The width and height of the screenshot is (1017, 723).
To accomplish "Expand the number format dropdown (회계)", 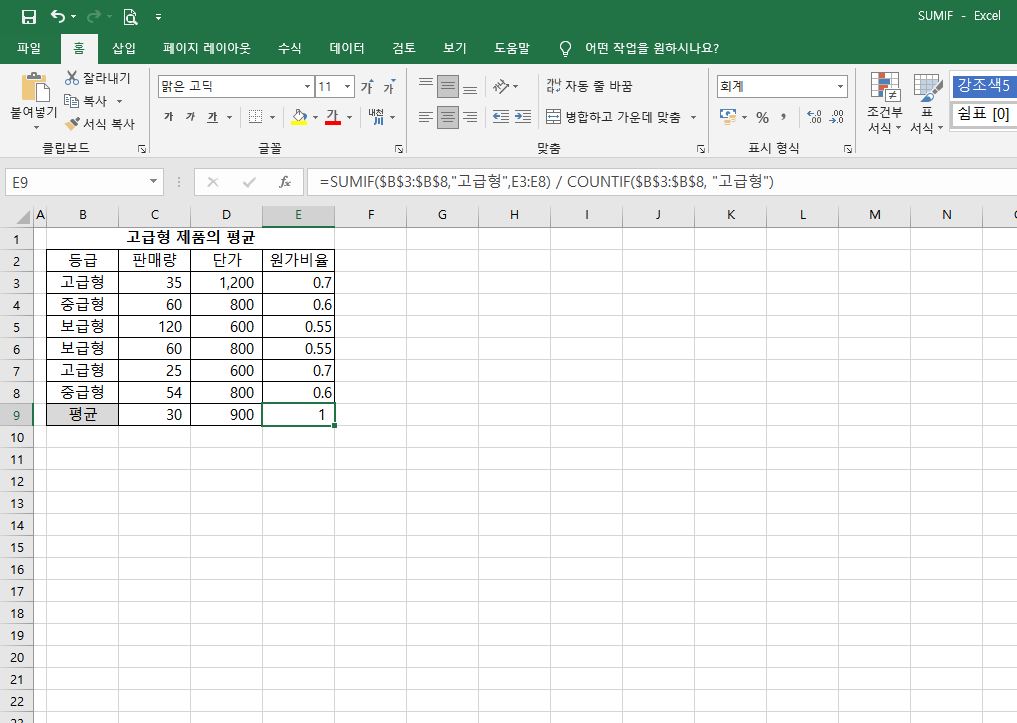I will [840, 87].
